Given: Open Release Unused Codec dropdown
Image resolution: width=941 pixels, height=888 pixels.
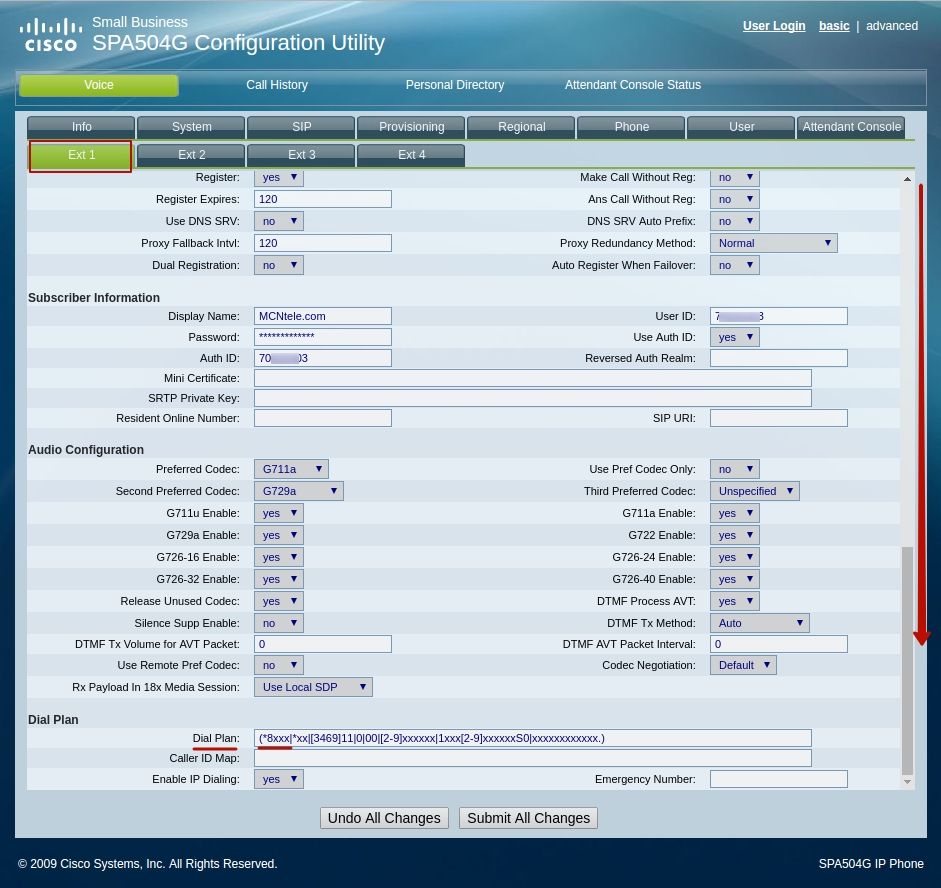Looking at the screenshot, I should coord(279,601).
